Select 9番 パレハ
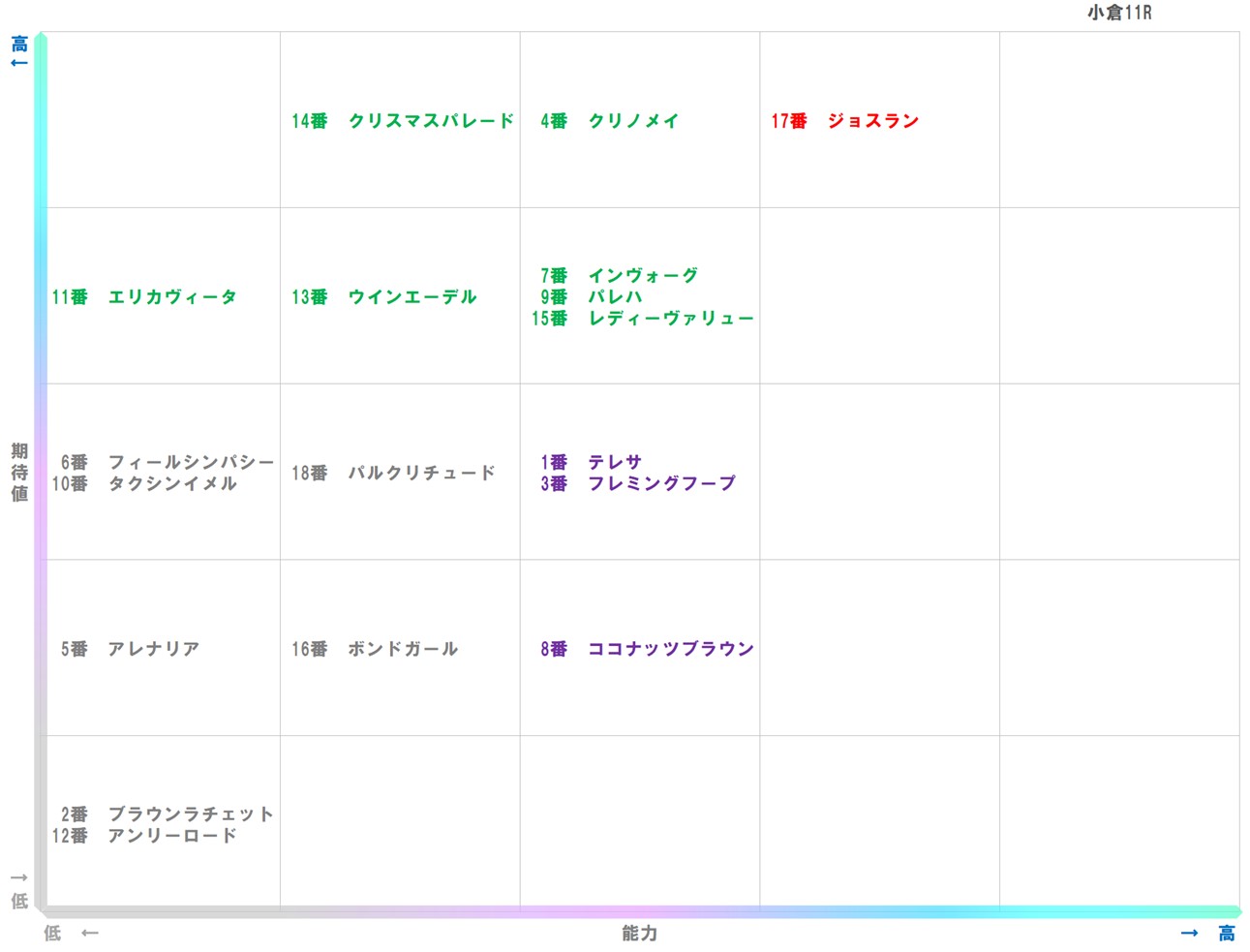This screenshot has width=1250, height=952. (602, 296)
